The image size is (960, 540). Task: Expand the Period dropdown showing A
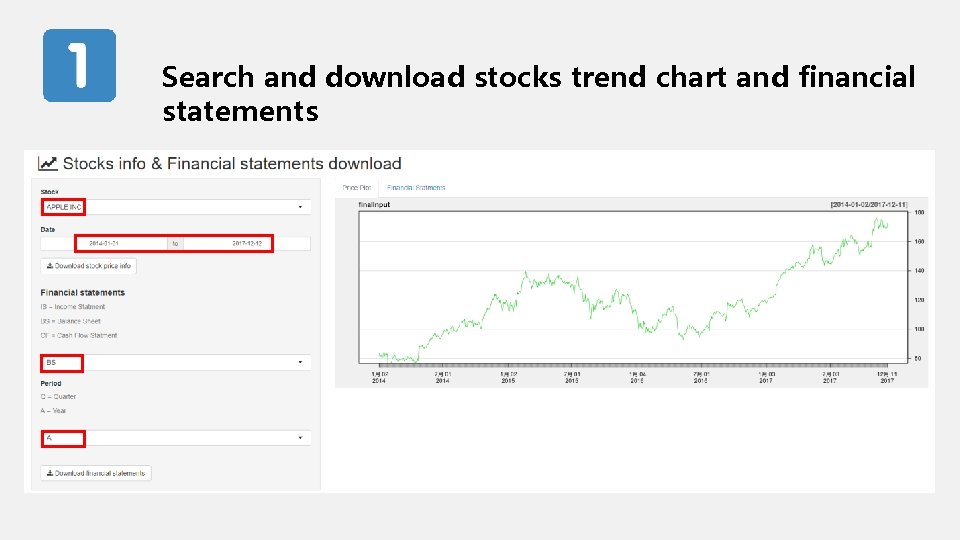[175, 438]
